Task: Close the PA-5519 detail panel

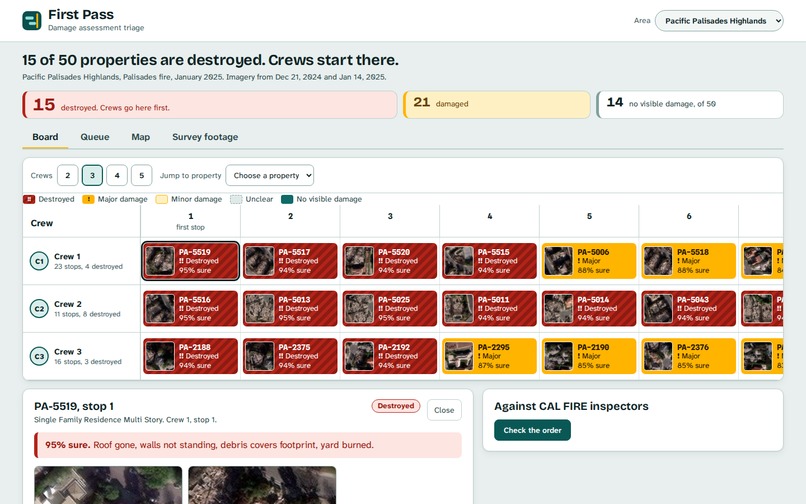Action: [444, 410]
